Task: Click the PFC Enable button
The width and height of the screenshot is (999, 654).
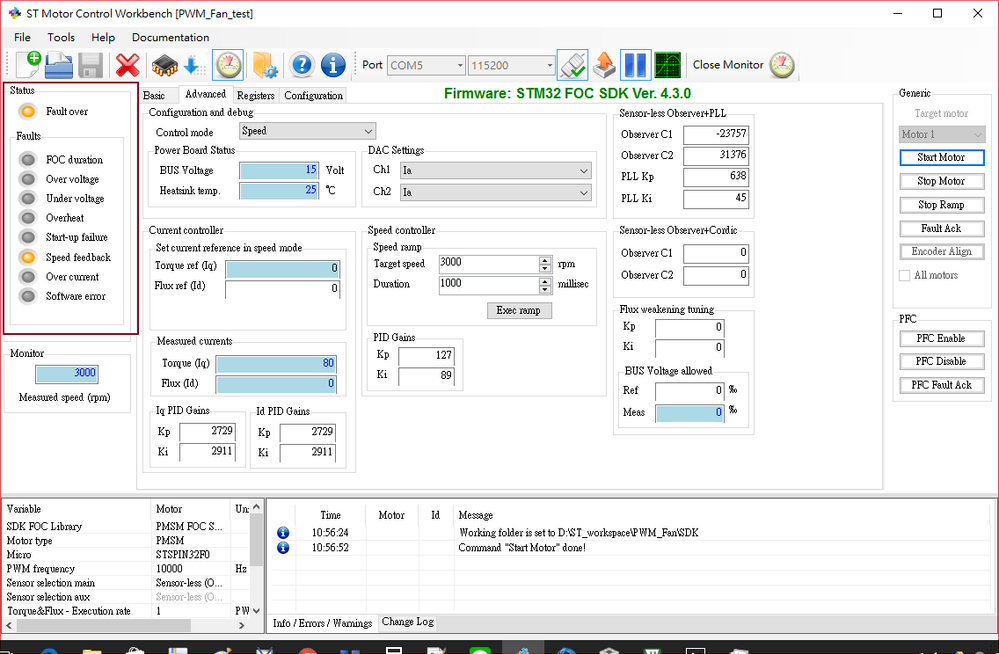Action: (x=942, y=338)
